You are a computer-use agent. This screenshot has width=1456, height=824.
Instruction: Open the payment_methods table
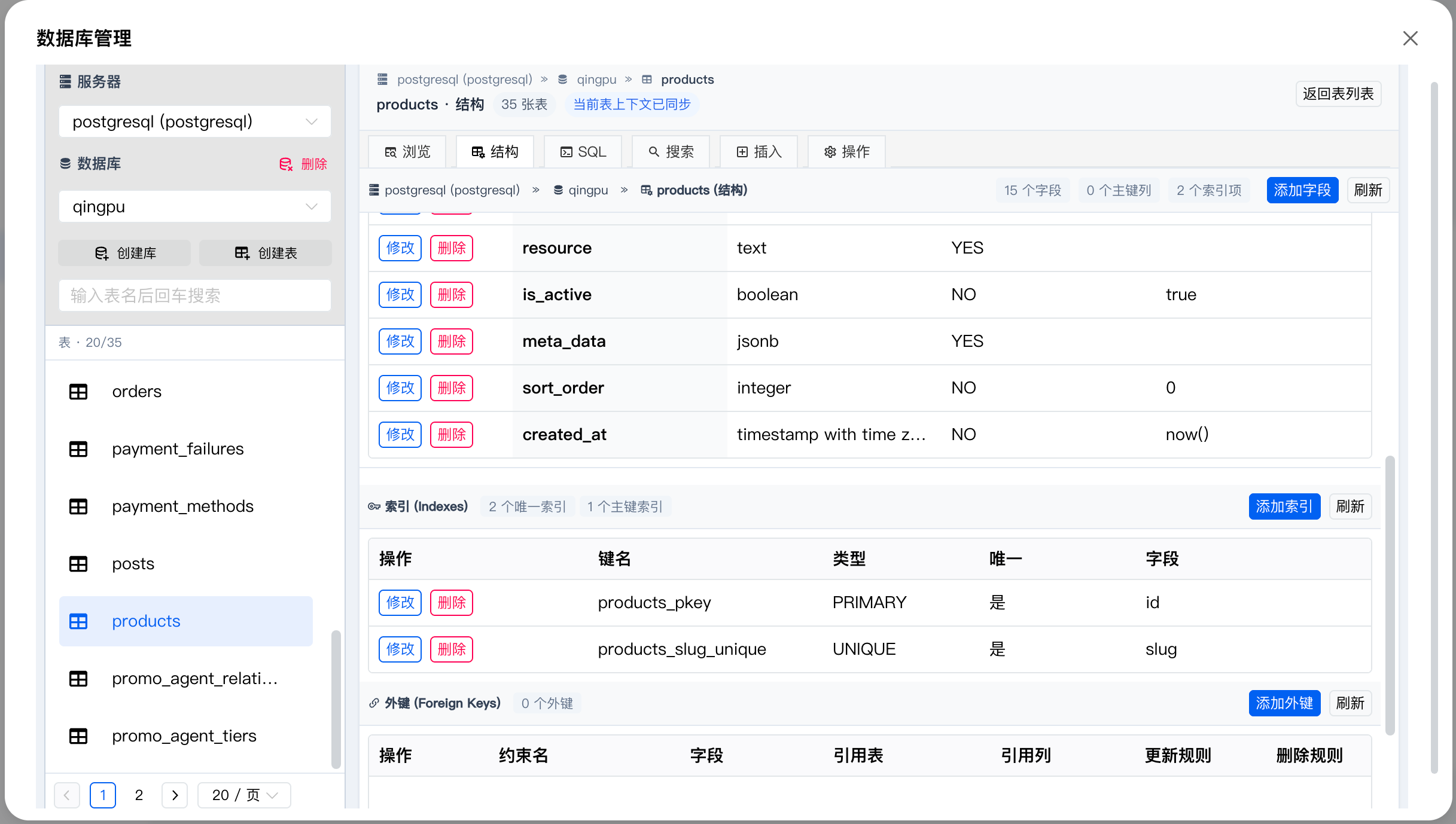pyautogui.click(x=186, y=506)
